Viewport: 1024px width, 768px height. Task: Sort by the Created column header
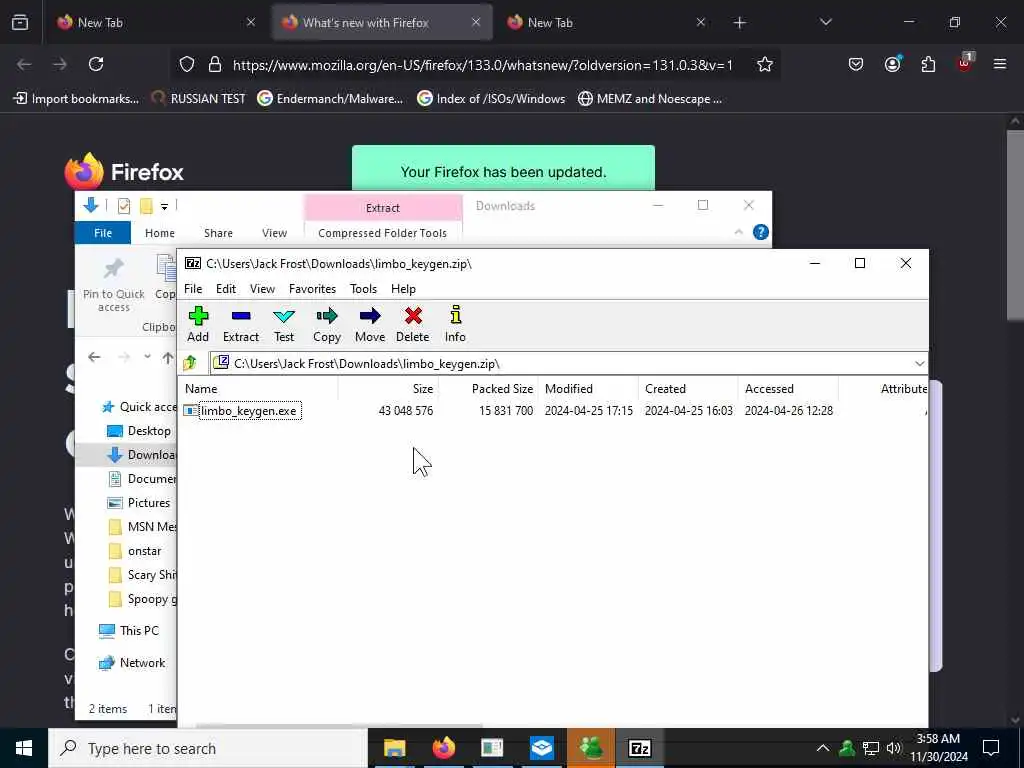point(688,389)
